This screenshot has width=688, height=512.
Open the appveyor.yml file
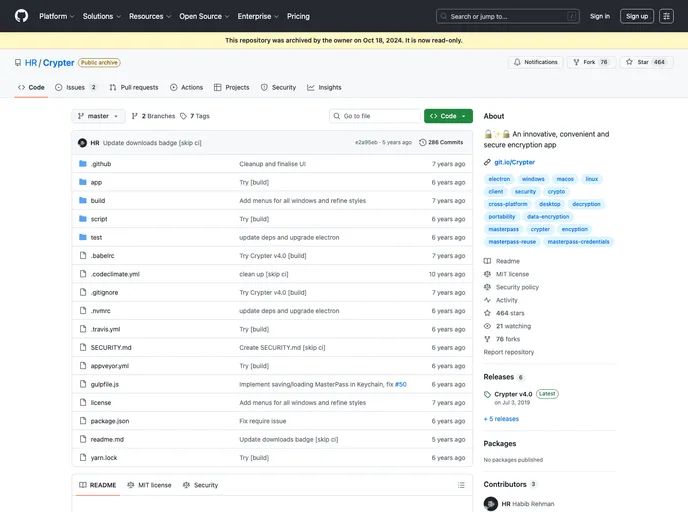pos(110,366)
